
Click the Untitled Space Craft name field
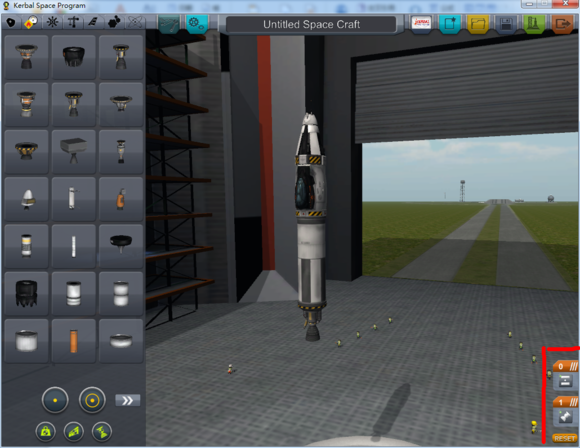[x=311, y=24]
